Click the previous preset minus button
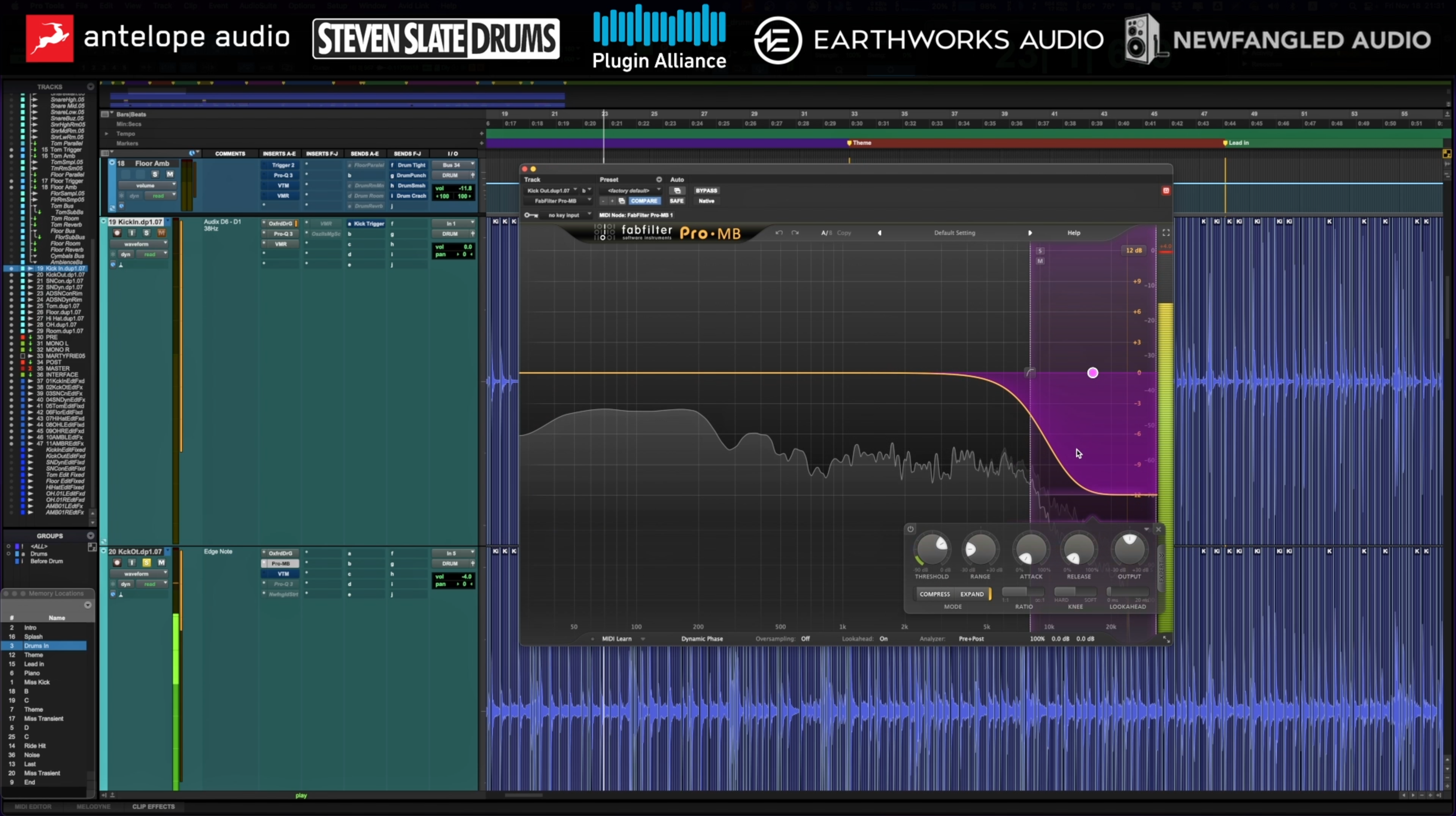The width and height of the screenshot is (1456, 816). pyautogui.click(x=603, y=201)
